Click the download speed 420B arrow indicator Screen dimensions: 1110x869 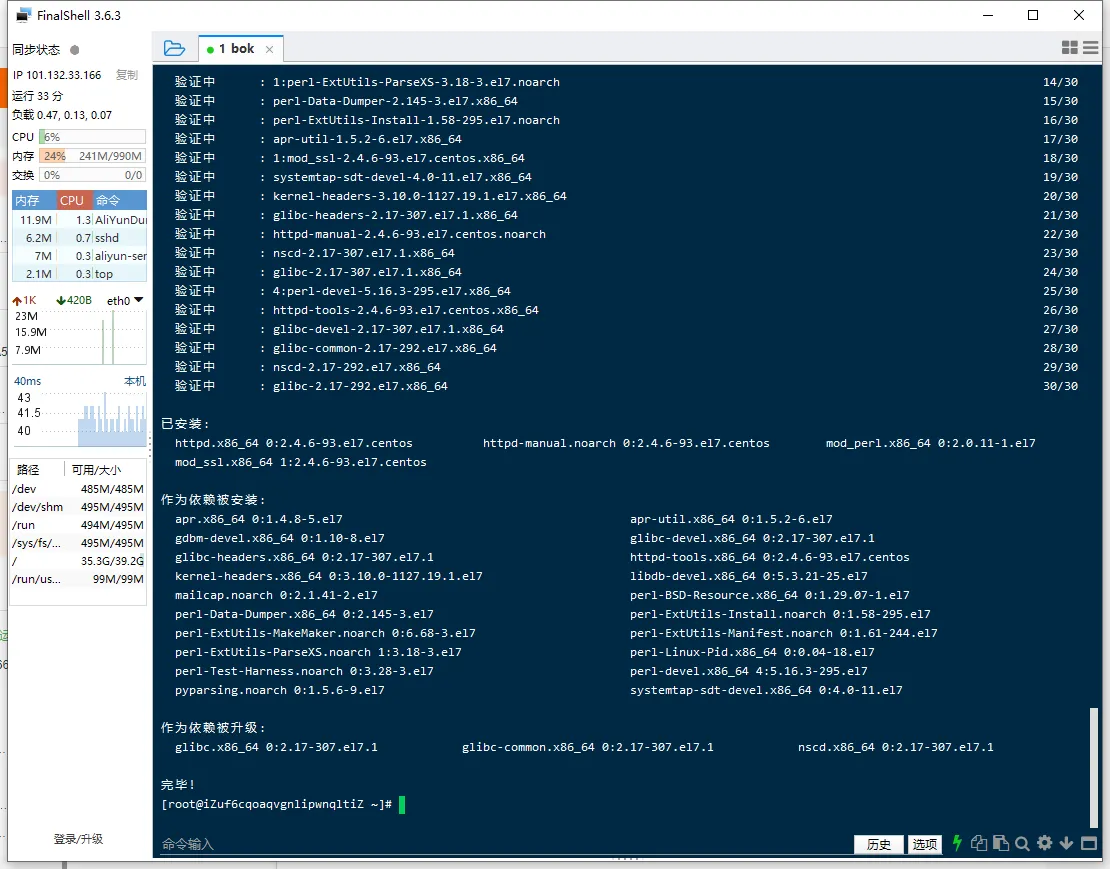(74, 301)
